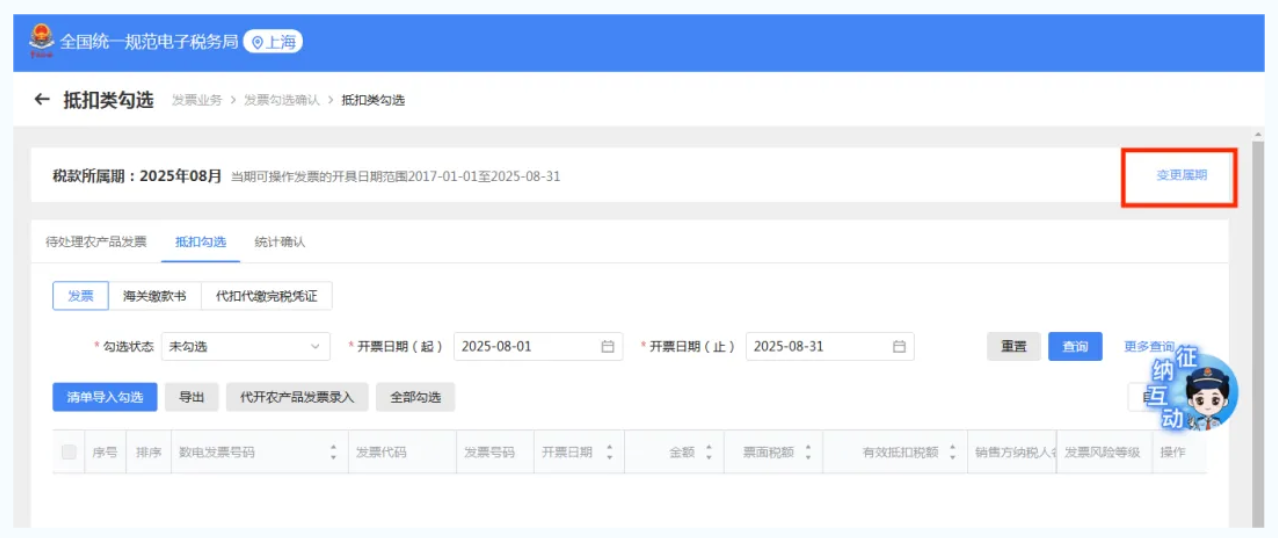
Task: Select the 海关缴款书 type option
Action: [x=154, y=296]
